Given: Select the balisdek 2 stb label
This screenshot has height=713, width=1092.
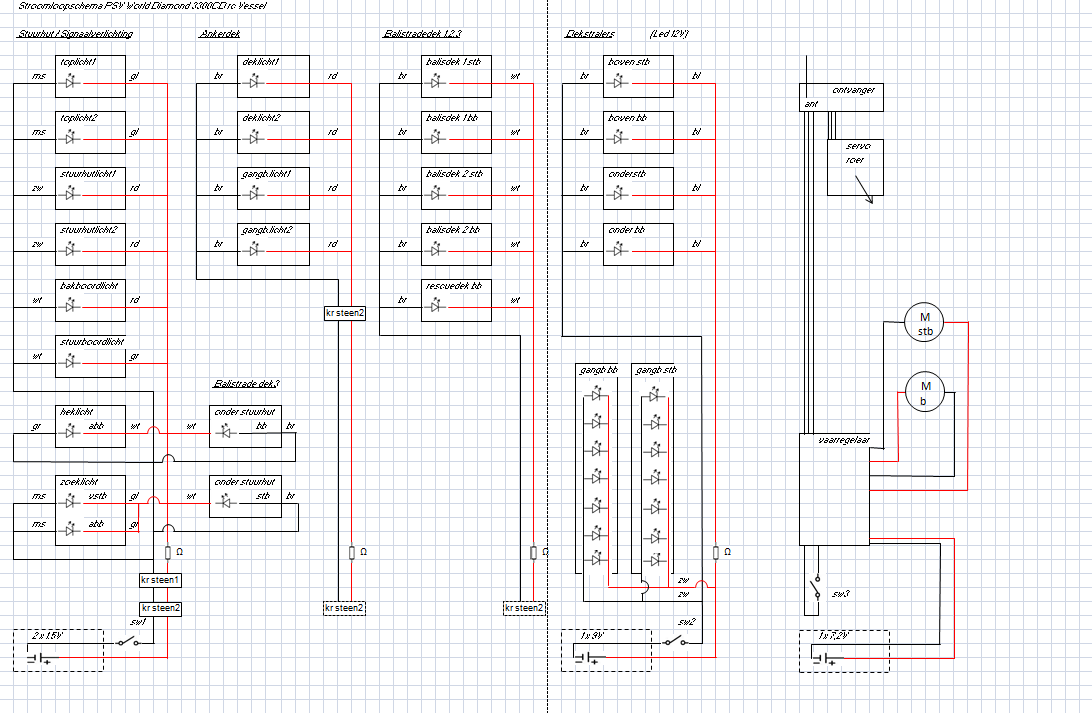Looking at the screenshot, I should click(x=454, y=173).
